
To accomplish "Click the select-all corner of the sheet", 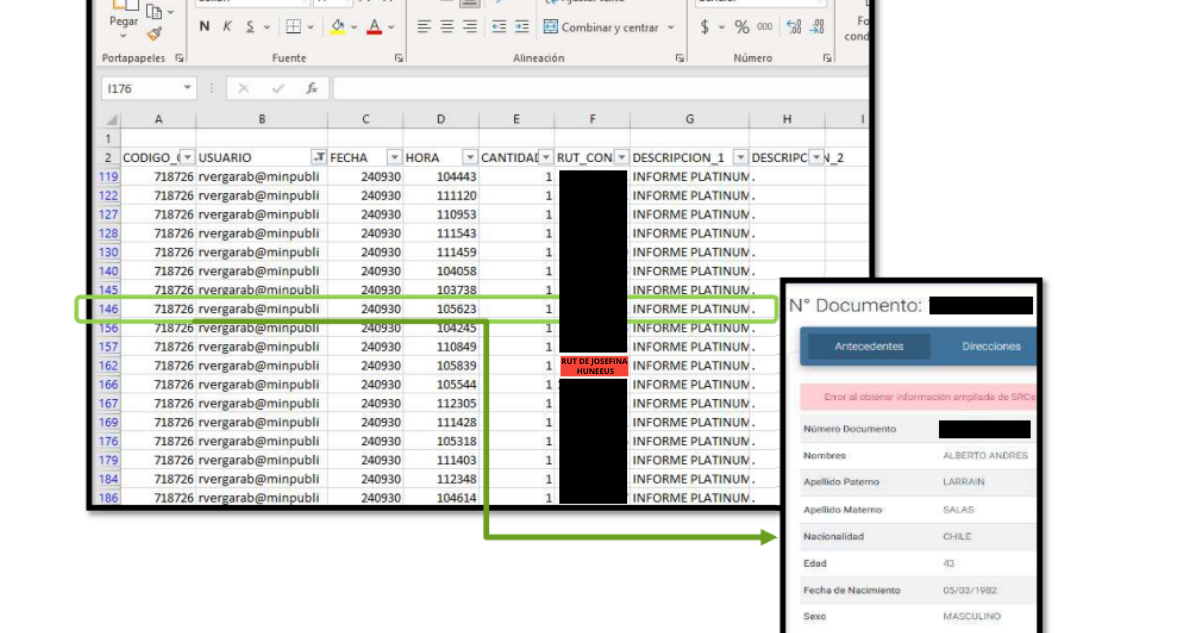I will click(111, 120).
